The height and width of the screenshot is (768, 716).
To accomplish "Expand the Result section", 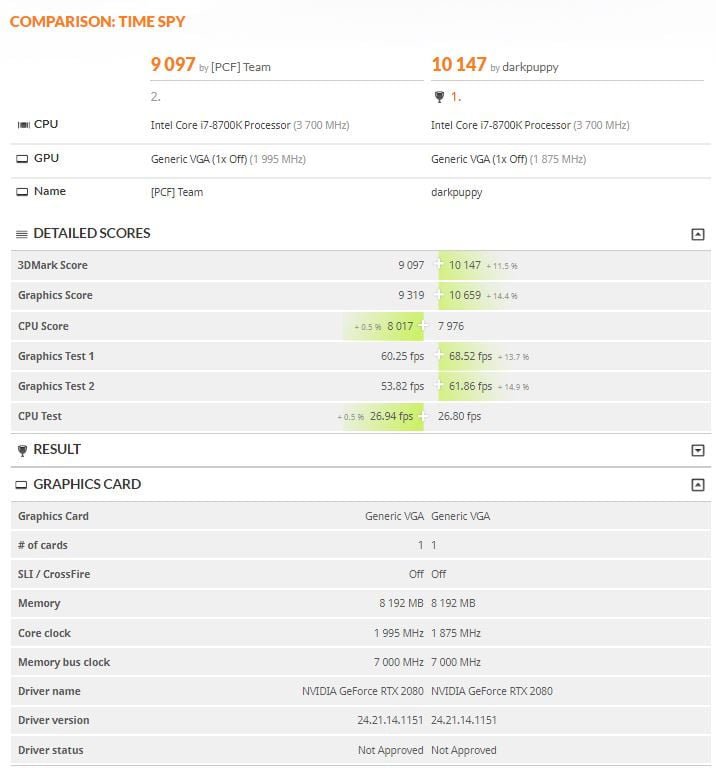I will [697, 450].
